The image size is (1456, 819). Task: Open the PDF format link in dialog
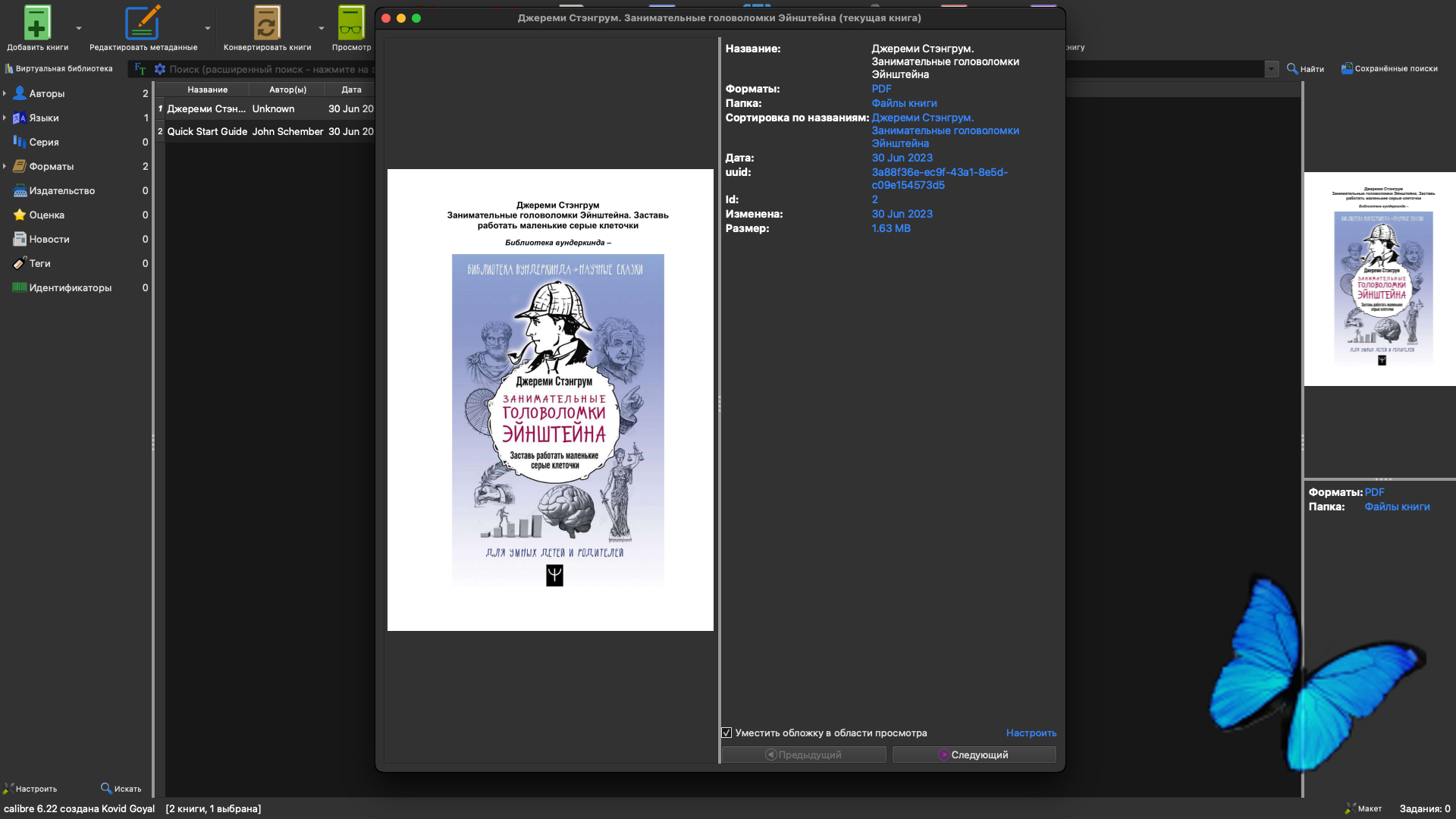click(881, 89)
